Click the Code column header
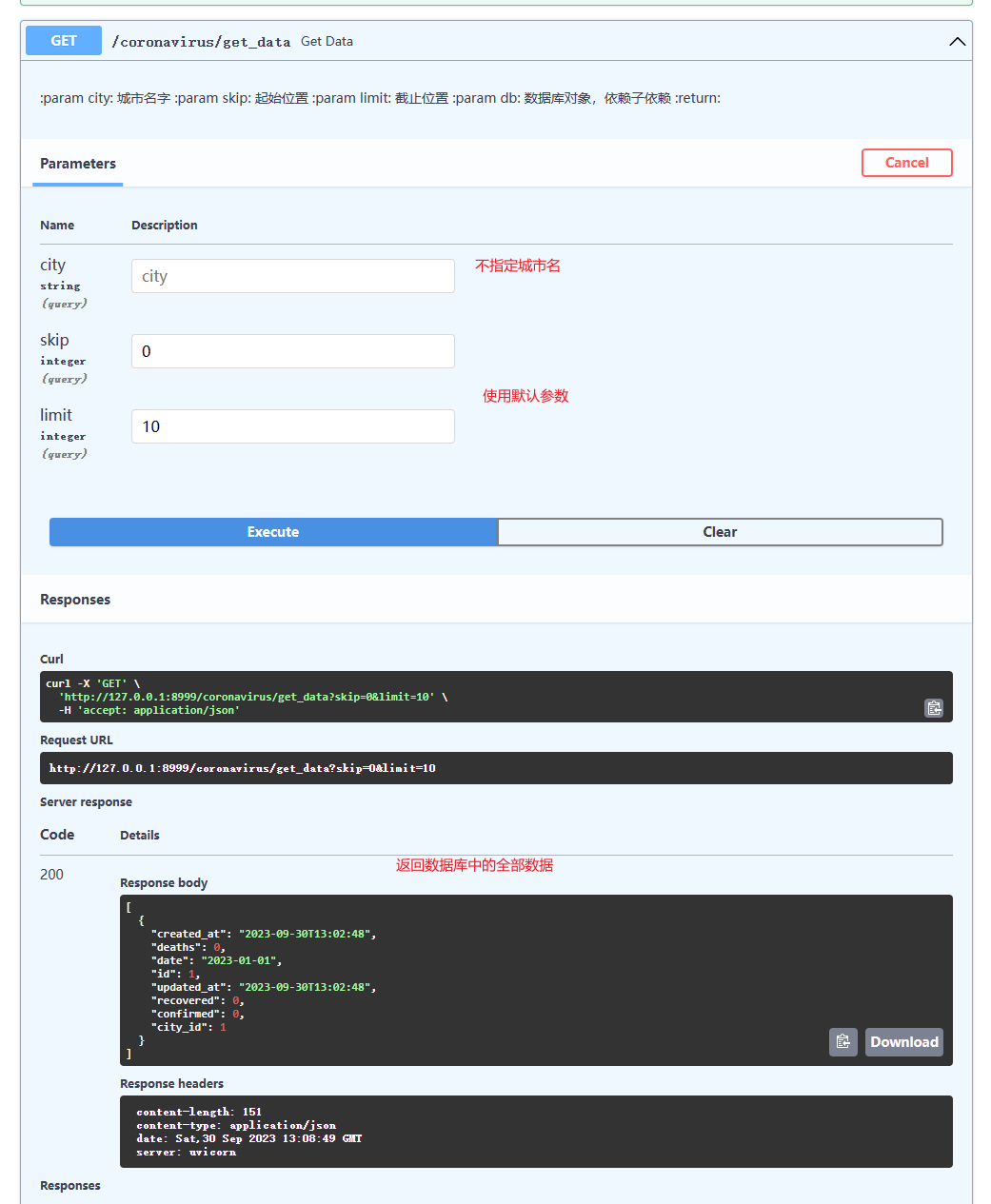The image size is (991, 1204). point(57,835)
